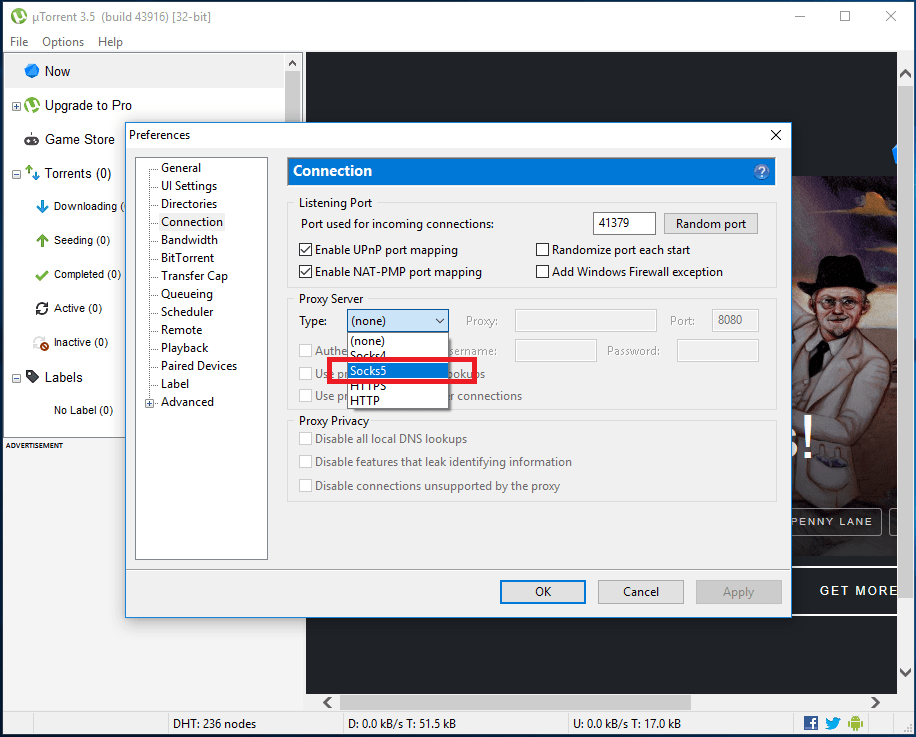Open the Help menu
This screenshot has width=916, height=737.
coord(110,42)
